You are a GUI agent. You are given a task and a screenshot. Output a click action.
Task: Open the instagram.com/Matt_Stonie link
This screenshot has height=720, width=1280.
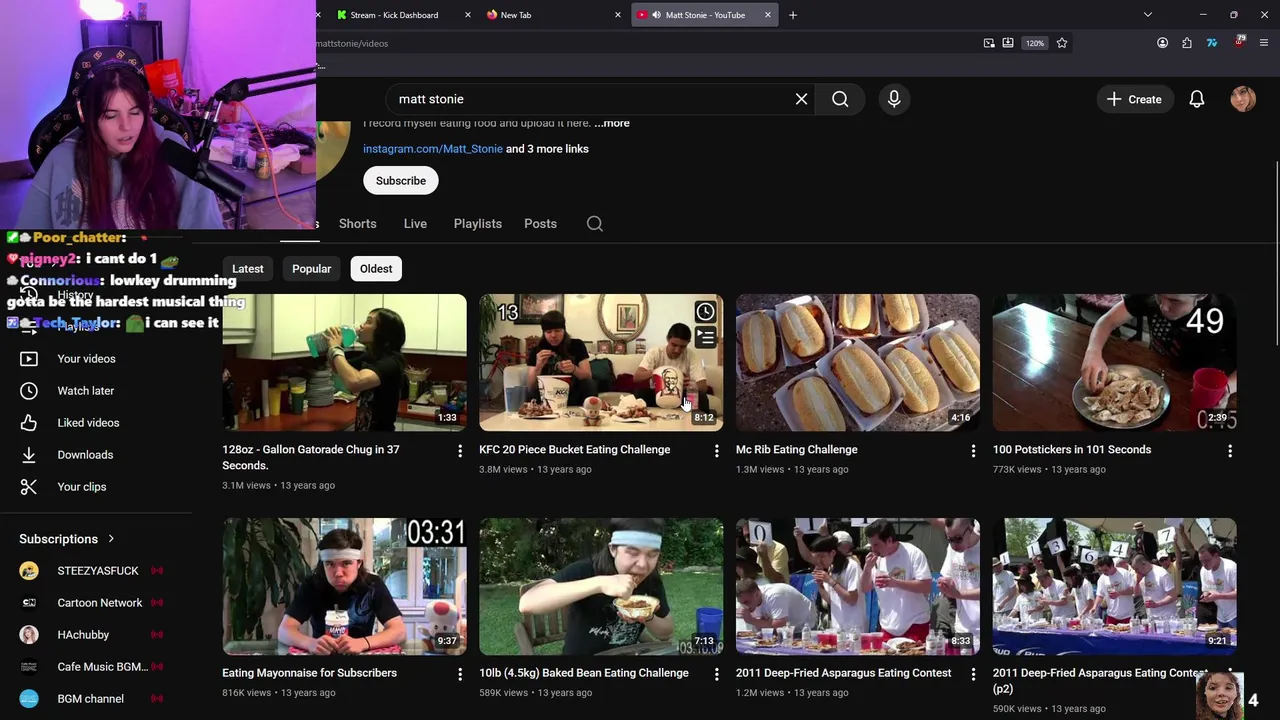tap(433, 149)
